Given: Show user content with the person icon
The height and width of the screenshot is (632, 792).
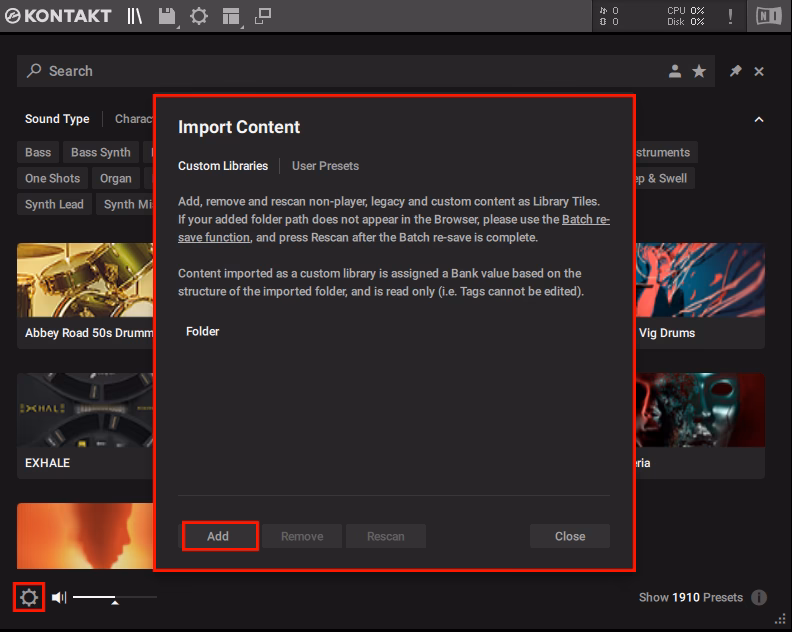Looking at the screenshot, I should (675, 71).
